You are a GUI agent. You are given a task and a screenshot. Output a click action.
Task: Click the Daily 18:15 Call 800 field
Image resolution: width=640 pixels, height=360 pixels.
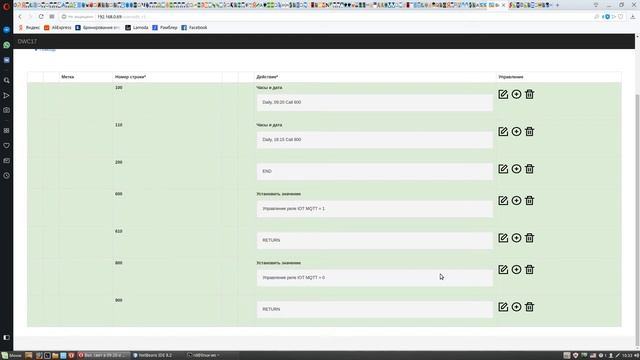point(375,140)
